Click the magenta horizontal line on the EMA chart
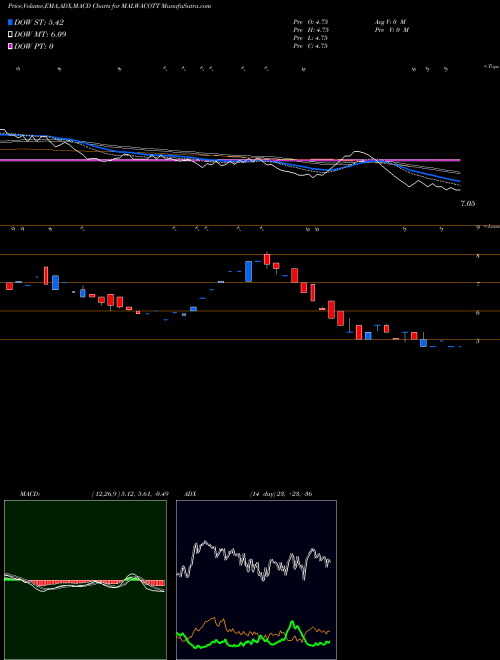Image resolution: width=500 pixels, height=660 pixels. pos(230,160)
